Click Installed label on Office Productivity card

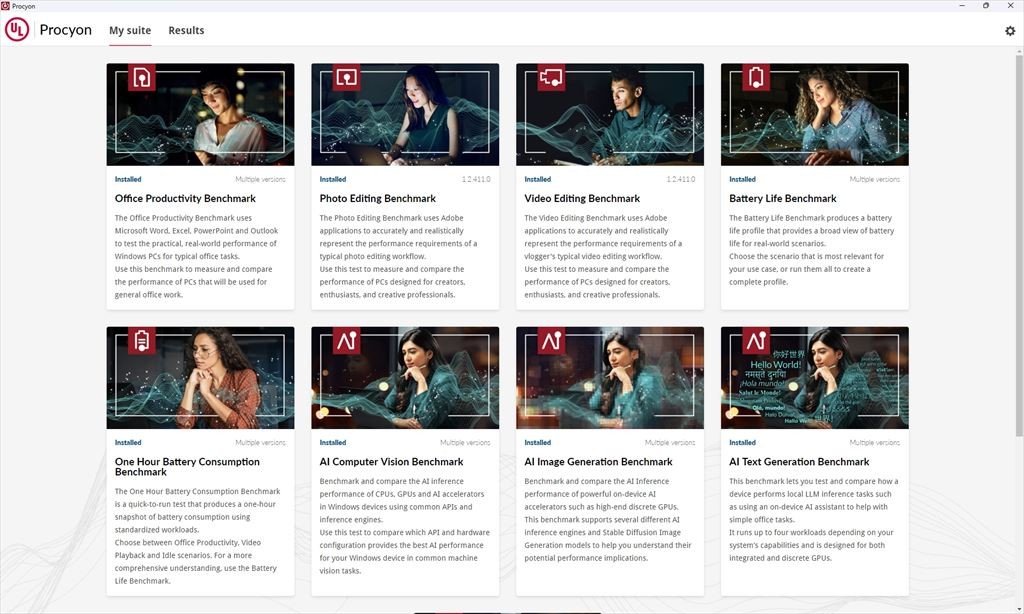[x=128, y=179]
